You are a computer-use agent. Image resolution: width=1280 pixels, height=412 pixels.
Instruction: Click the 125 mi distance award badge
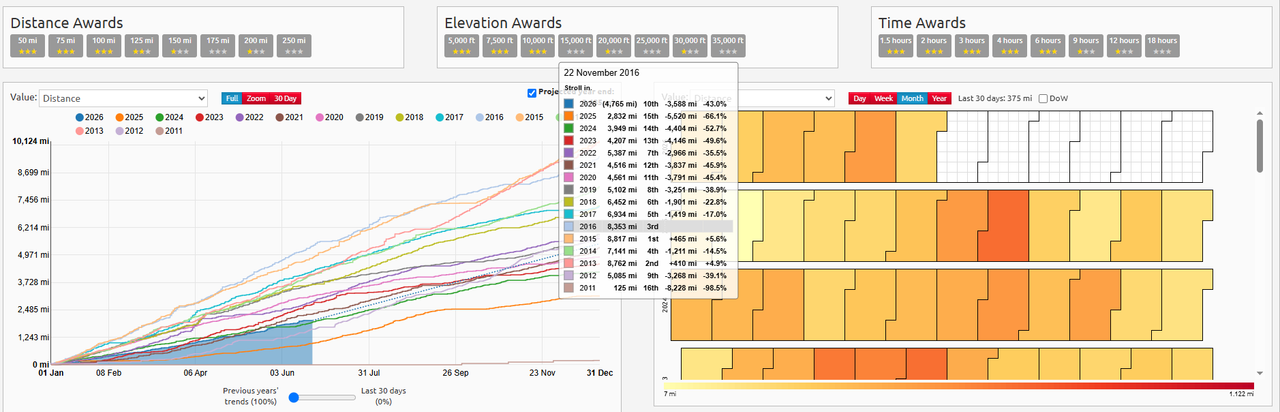(x=141, y=44)
